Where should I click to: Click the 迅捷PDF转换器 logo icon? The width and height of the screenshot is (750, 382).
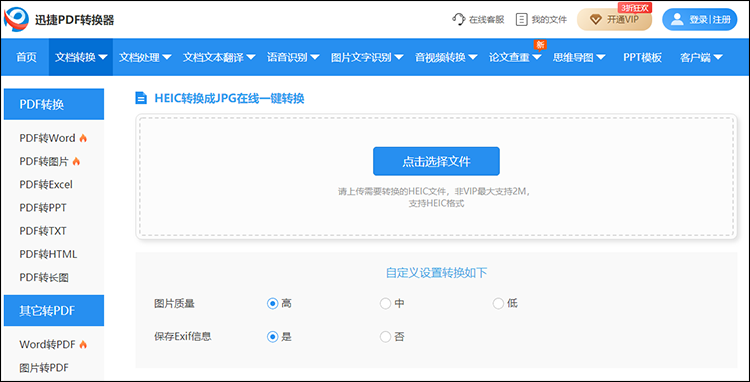[16, 19]
